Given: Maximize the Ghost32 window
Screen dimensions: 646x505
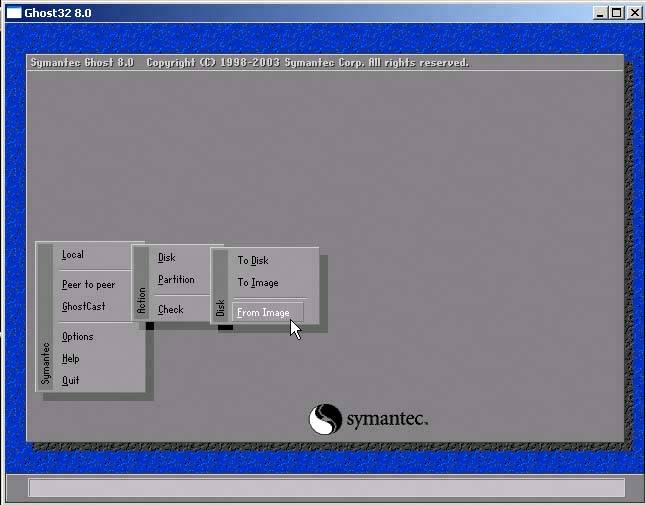Looking at the screenshot, I should (x=615, y=13).
